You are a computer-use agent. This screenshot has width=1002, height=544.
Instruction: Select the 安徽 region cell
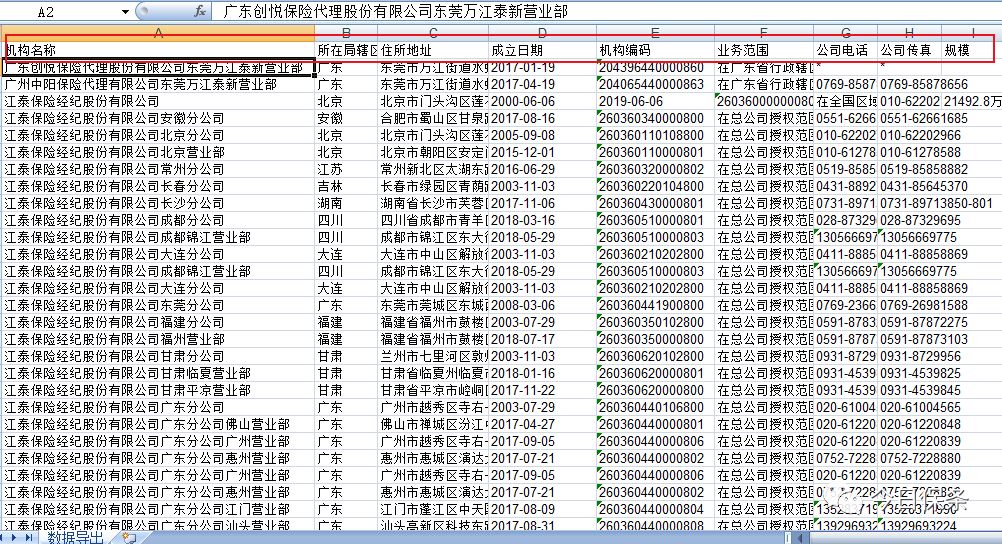click(346, 118)
